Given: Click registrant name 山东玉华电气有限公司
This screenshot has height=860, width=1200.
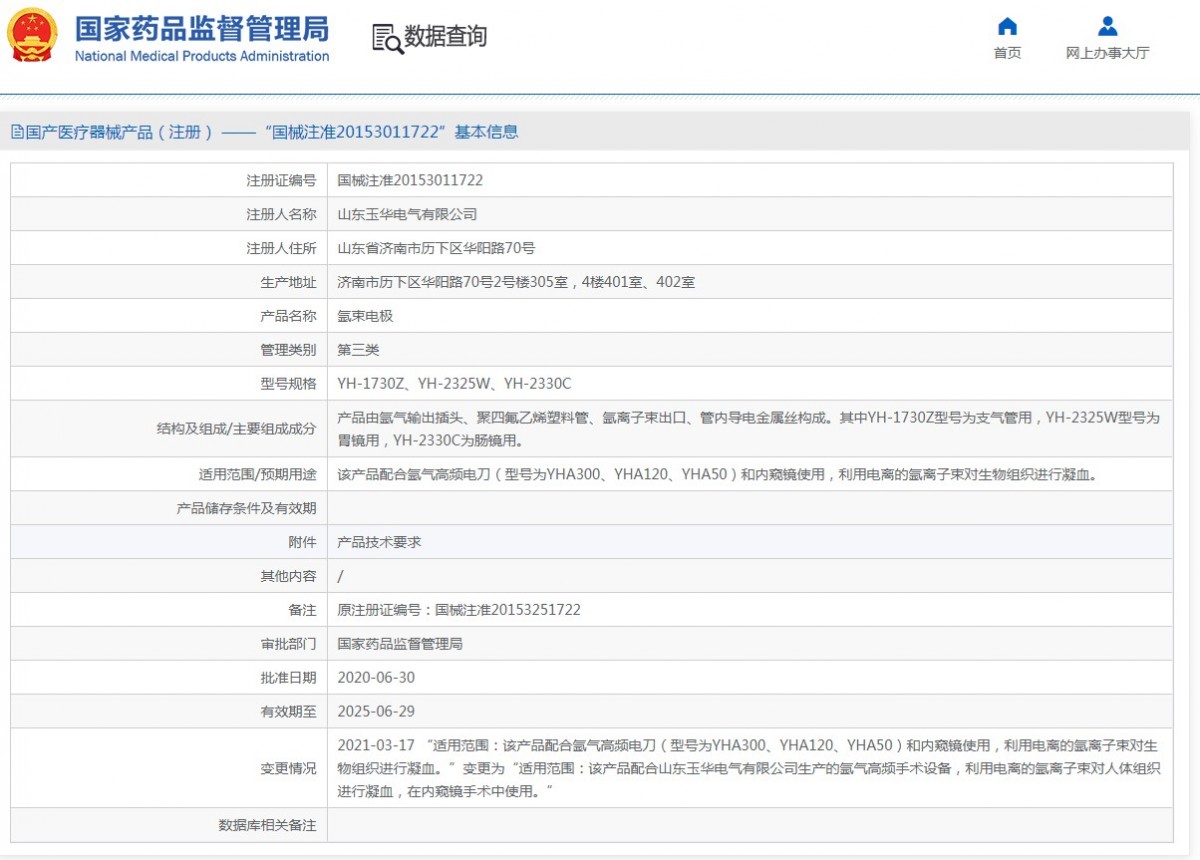Looking at the screenshot, I should pos(407,215).
